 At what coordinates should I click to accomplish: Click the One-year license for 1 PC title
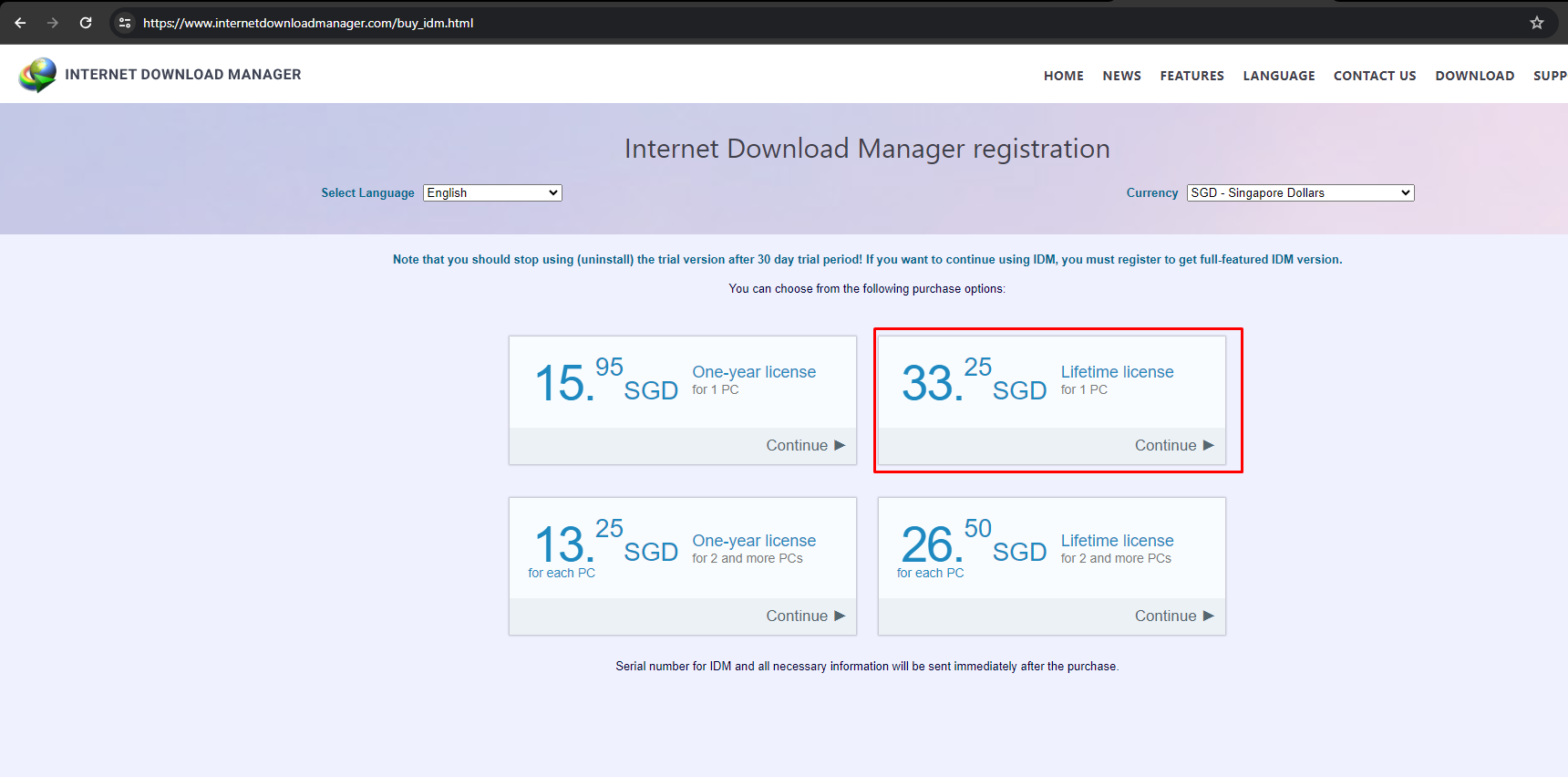[754, 372]
